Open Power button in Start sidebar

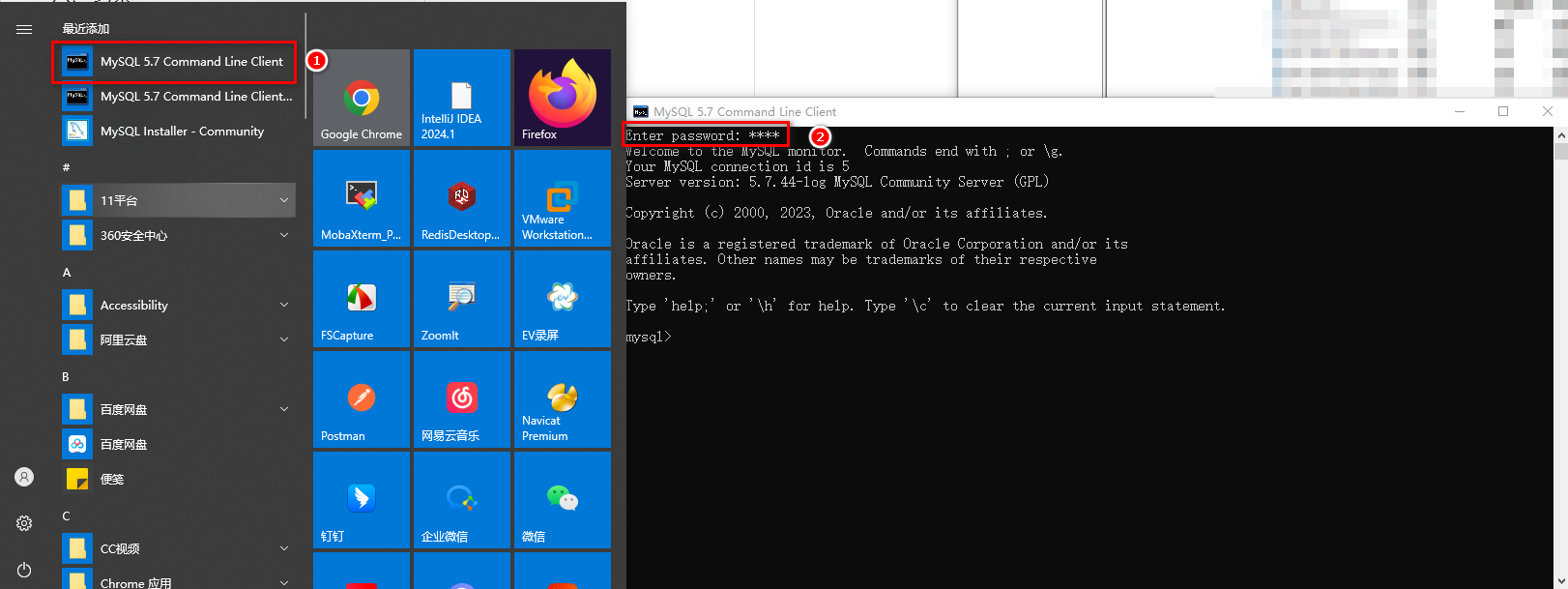point(24,570)
